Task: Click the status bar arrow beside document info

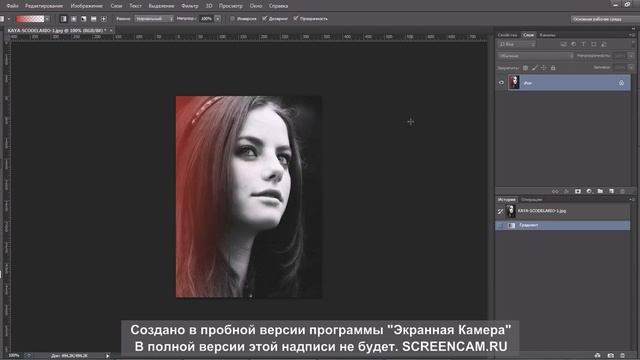Action: (x=107, y=356)
